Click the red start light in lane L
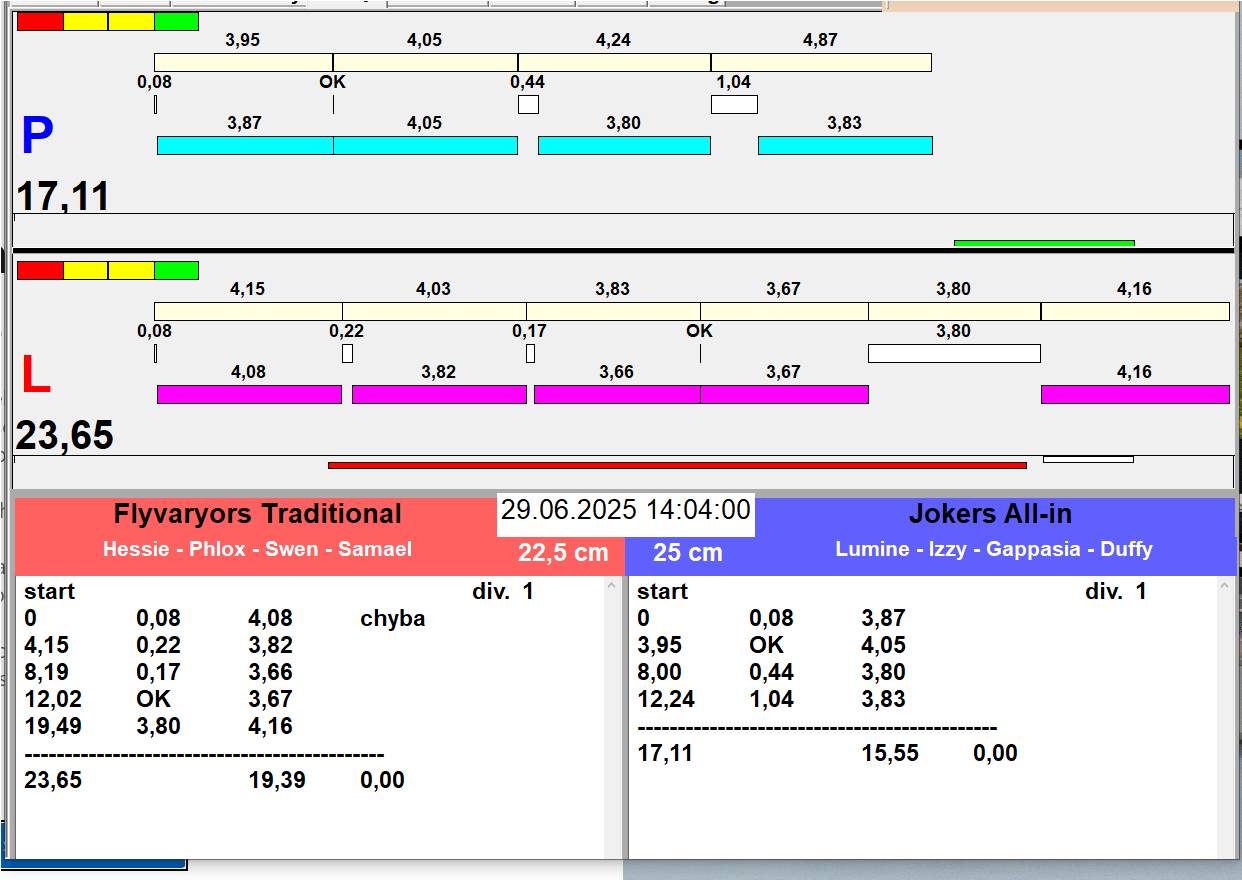 pos(40,270)
